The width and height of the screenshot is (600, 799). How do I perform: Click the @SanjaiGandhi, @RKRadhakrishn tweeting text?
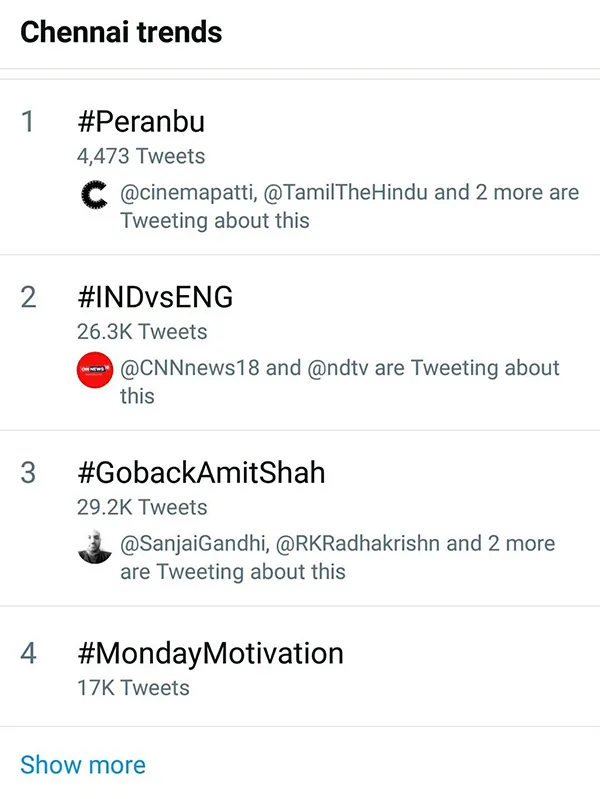coord(337,557)
